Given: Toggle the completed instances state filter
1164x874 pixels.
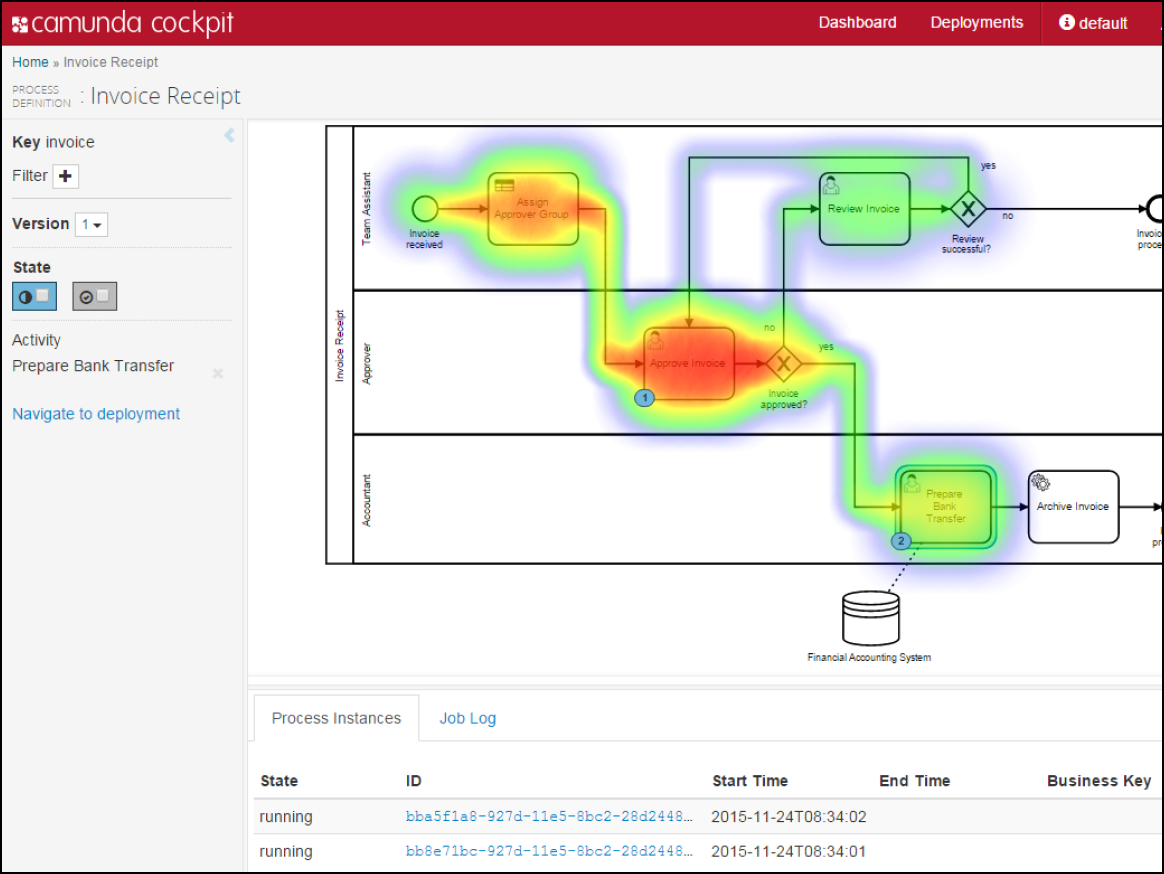Looking at the screenshot, I should point(94,296).
